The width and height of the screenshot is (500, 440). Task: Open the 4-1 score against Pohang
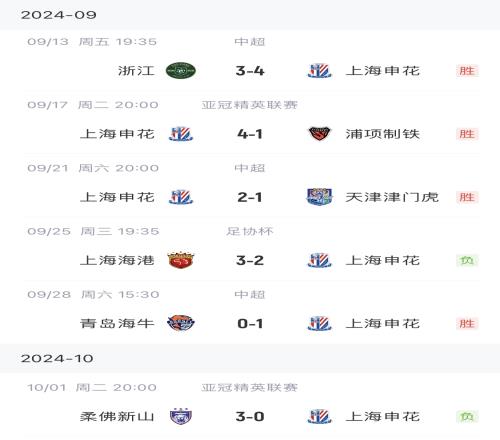[x=250, y=134]
